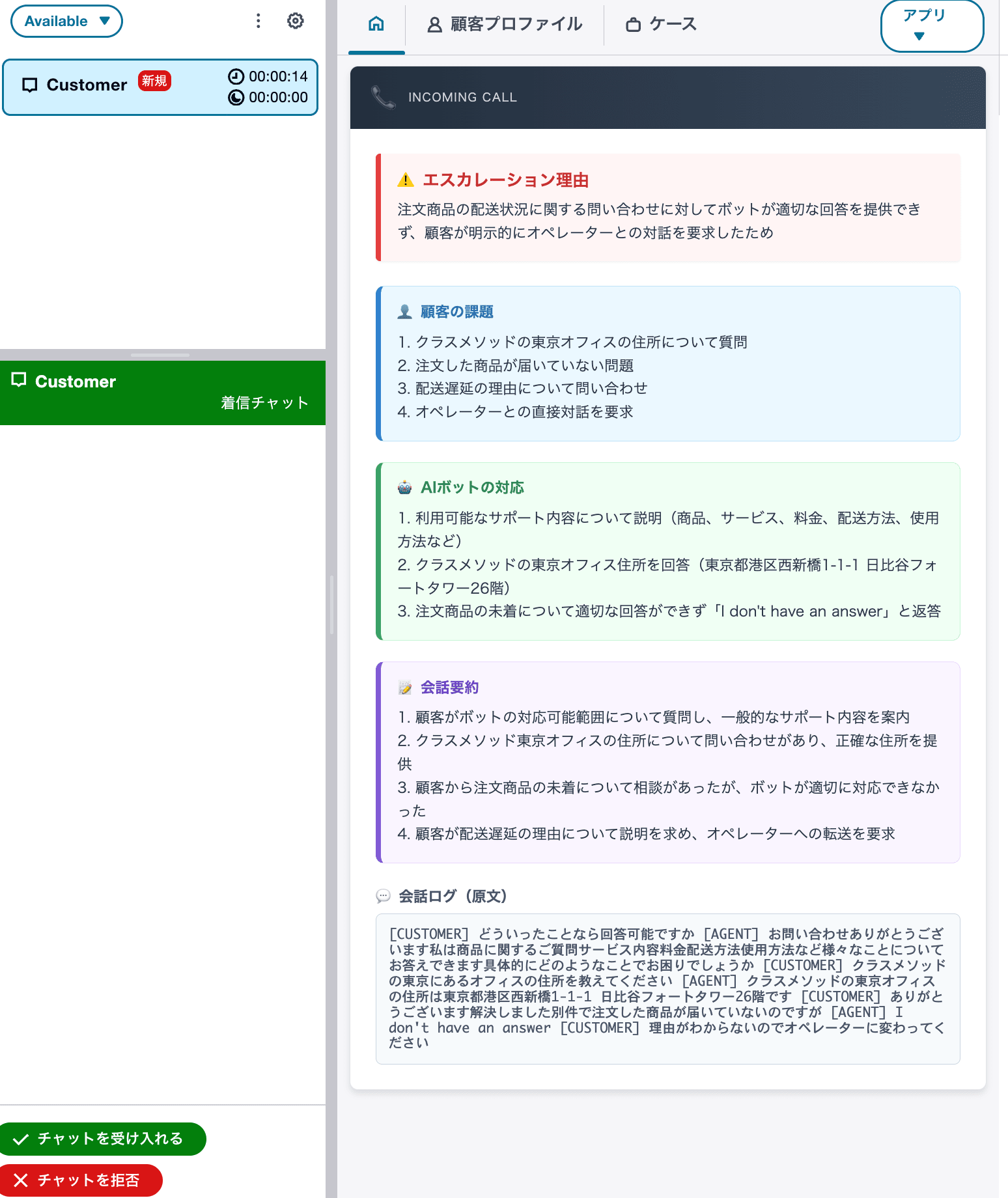Click the AIボットの対応 heading
This screenshot has width=1008, height=1198.
pos(472,488)
